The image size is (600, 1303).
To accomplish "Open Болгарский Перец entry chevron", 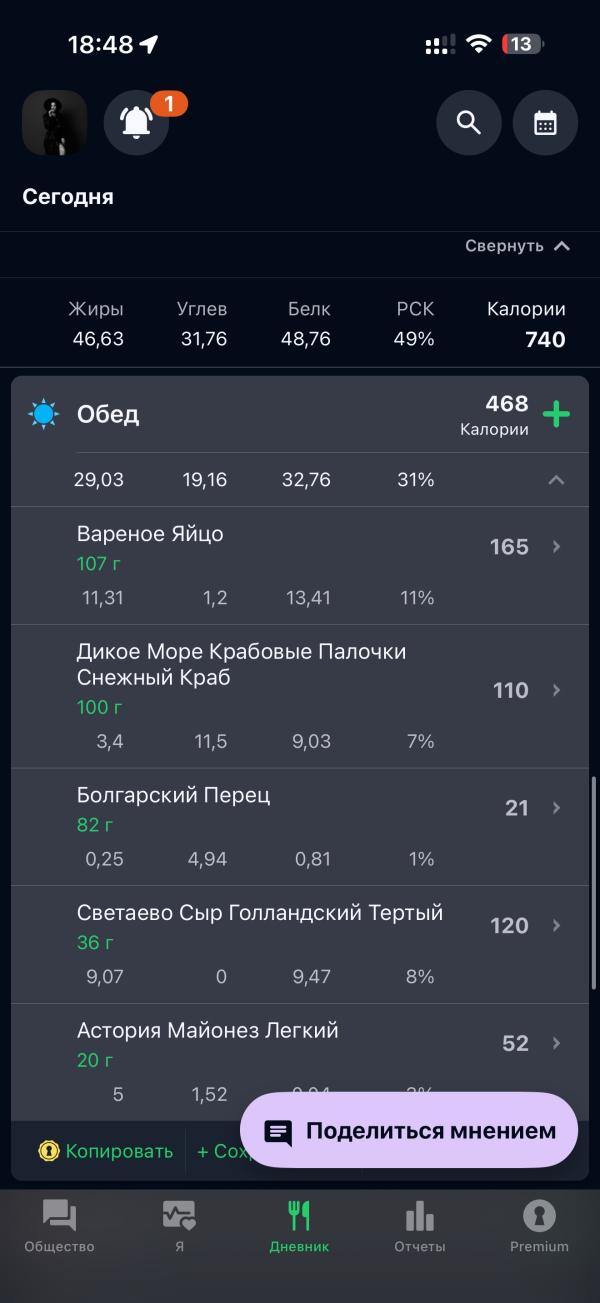I will (x=557, y=808).
